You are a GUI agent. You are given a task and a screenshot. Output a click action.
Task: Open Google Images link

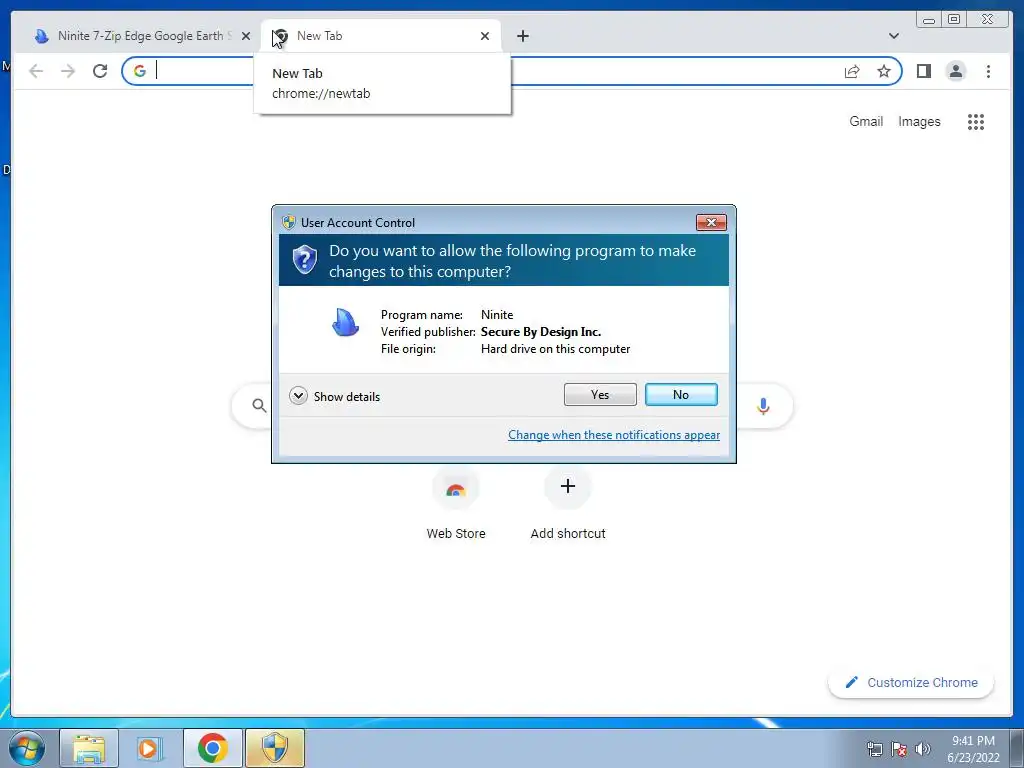[919, 121]
